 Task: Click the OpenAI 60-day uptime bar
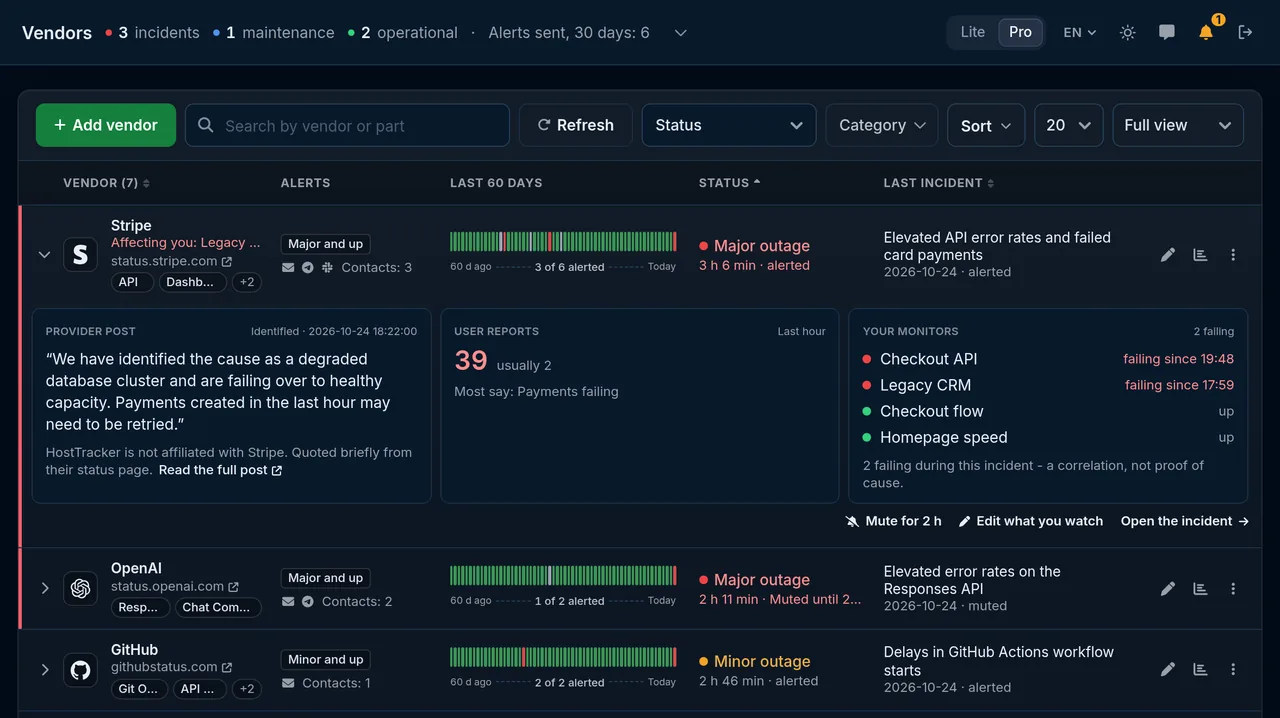(563, 575)
